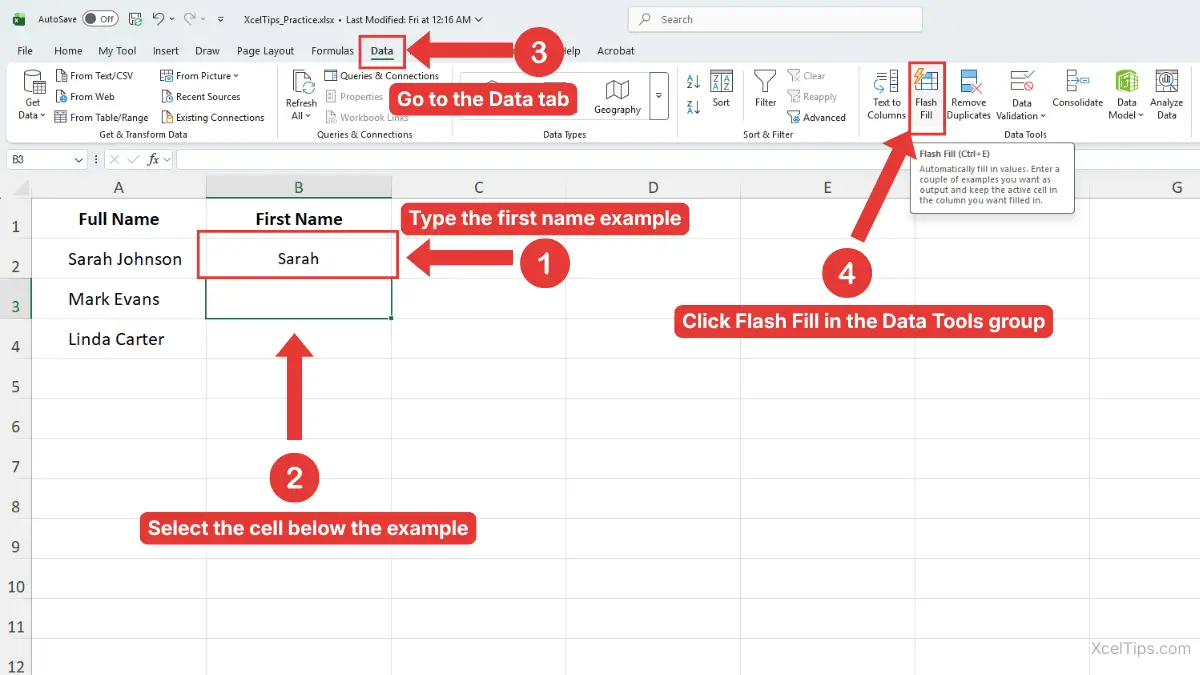Viewport: 1200px width, 675px height.
Task: Click the Reapply filter option
Action: click(x=811, y=97)
